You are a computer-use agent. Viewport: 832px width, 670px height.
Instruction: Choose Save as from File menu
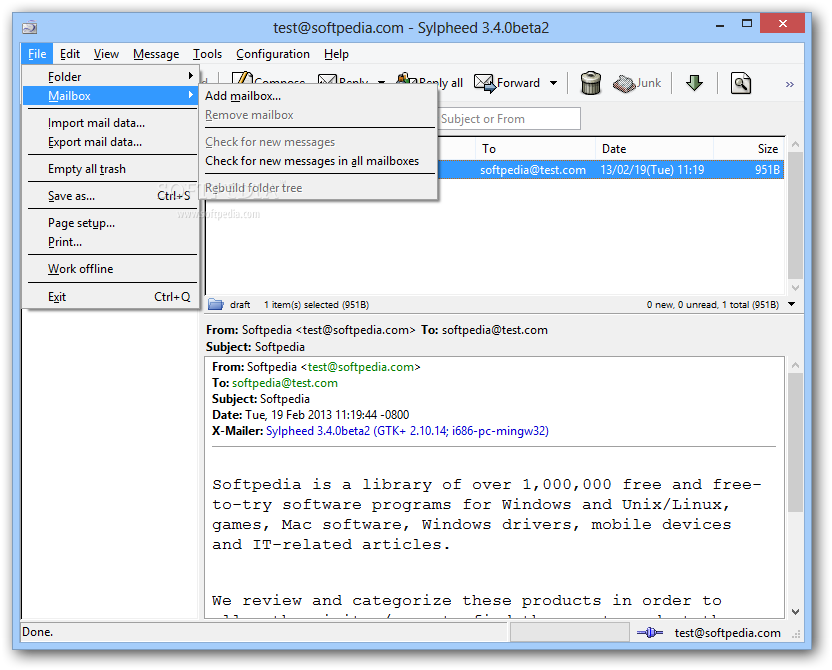click(x=110, y=196)
